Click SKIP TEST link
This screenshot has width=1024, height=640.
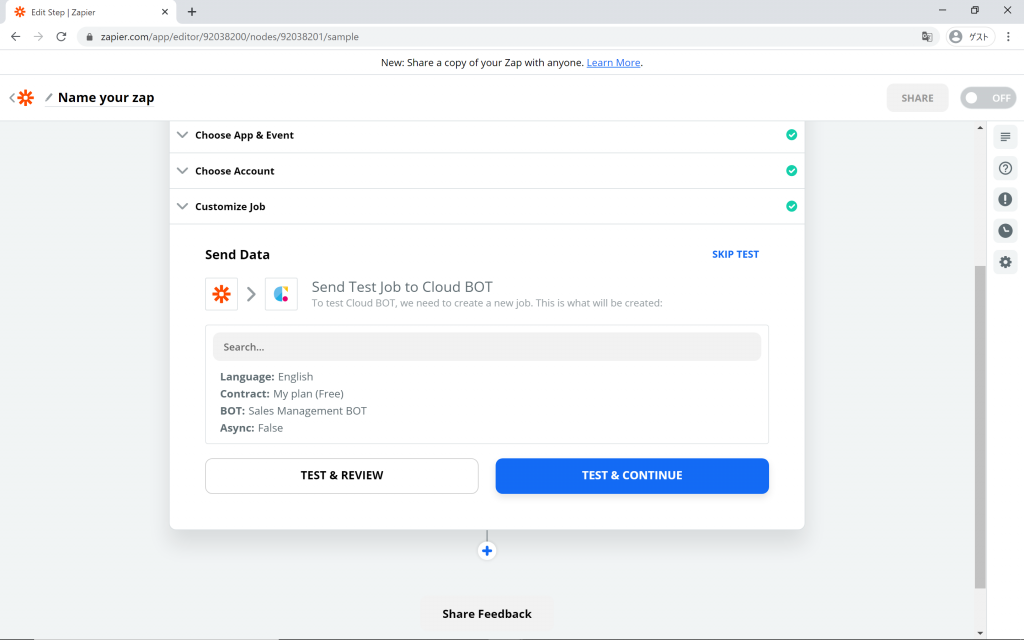click(735, 254)
